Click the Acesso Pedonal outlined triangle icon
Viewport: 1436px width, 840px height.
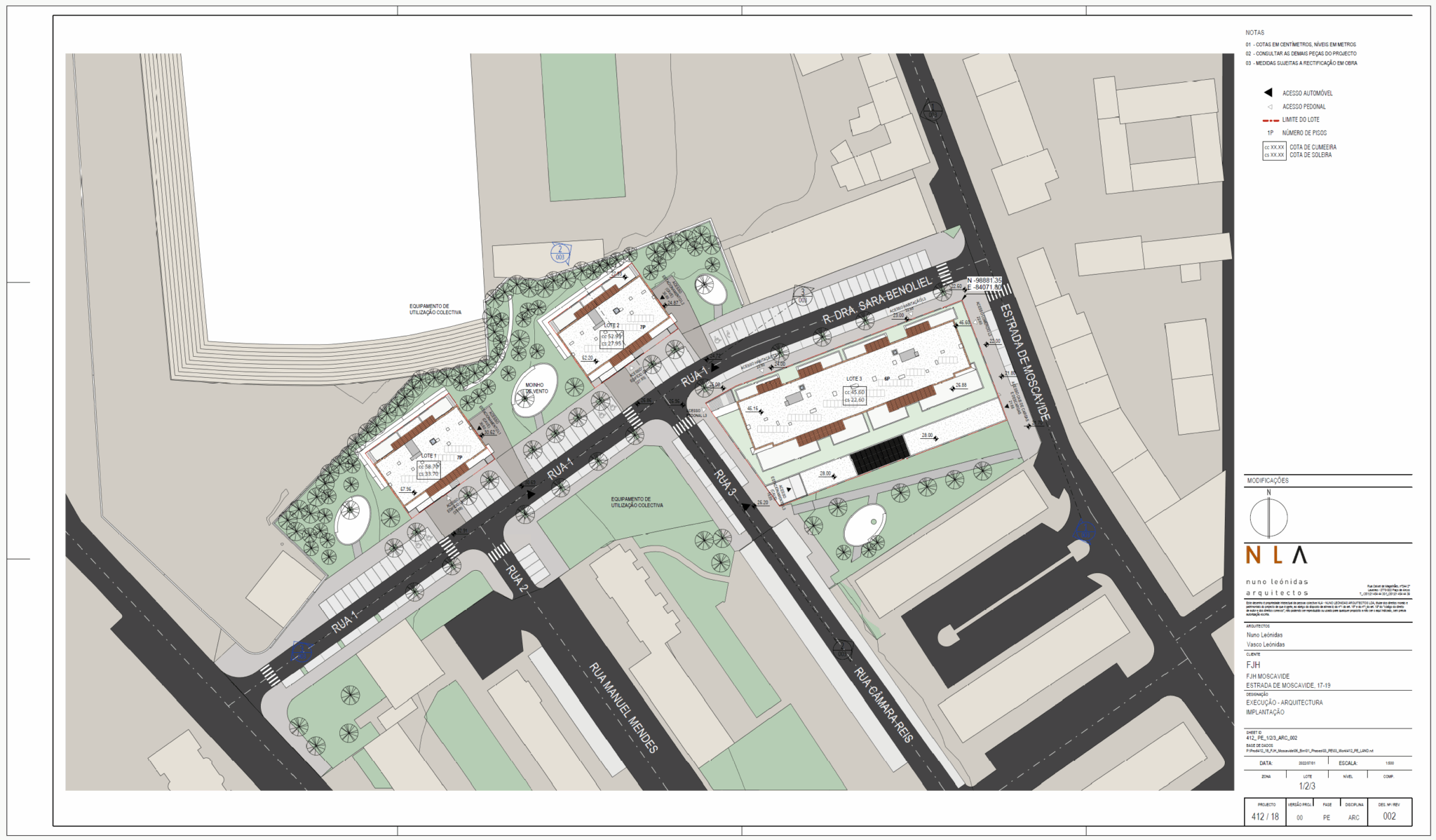pyautogui.click(x=1270, y=107)
